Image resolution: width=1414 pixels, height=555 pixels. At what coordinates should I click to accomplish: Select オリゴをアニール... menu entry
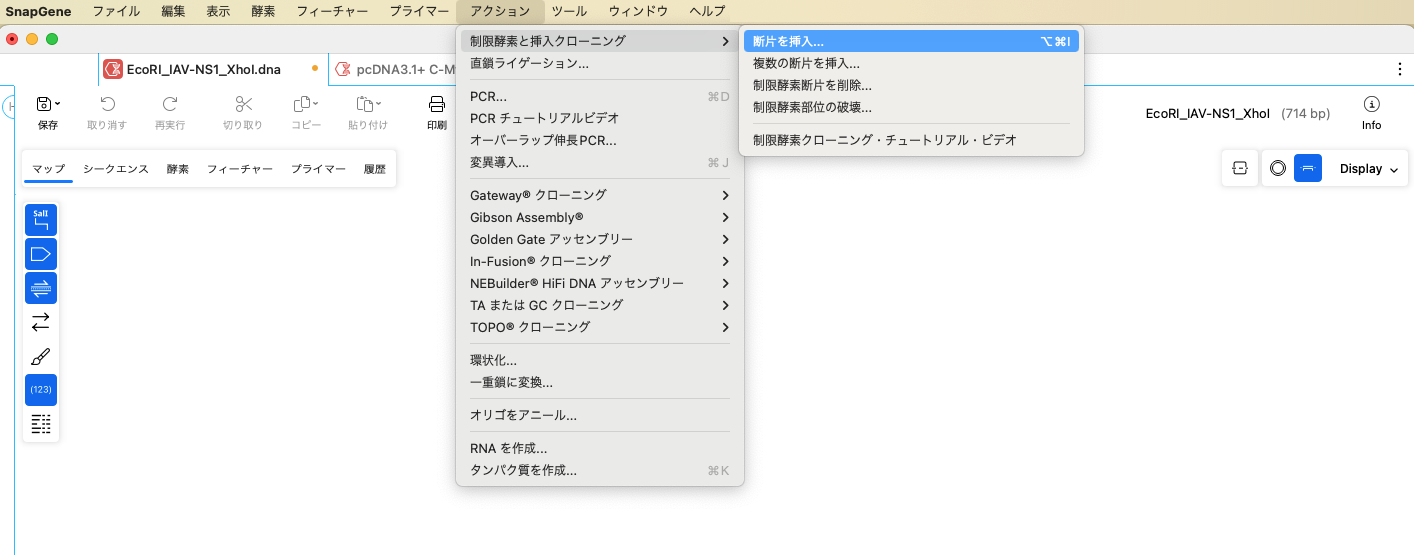pos(600,415)
